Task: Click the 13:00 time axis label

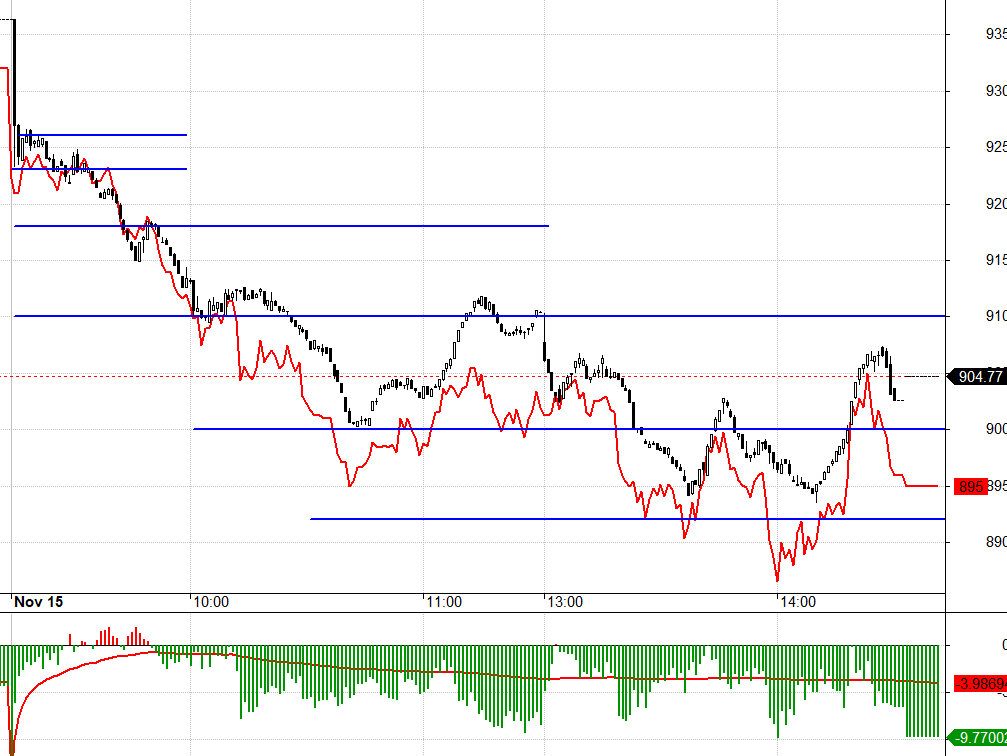Action: click(565, 602)
